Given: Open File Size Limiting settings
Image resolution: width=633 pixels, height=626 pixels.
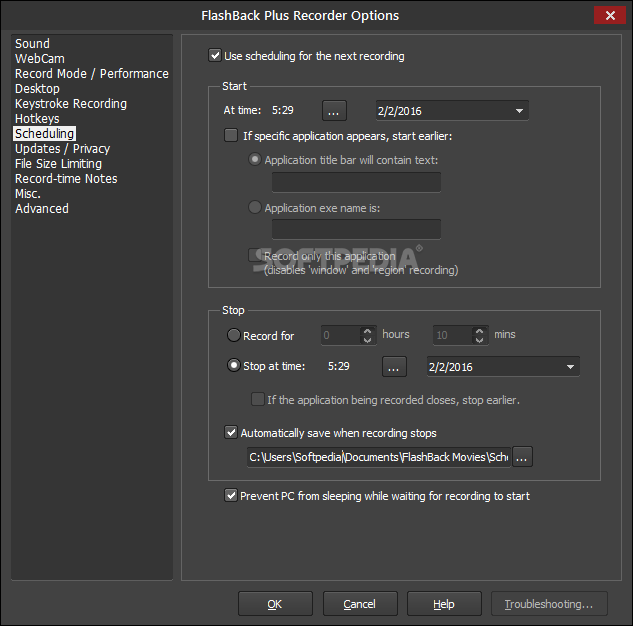Looking at the screenshot, I should click(x=58, y=163).
